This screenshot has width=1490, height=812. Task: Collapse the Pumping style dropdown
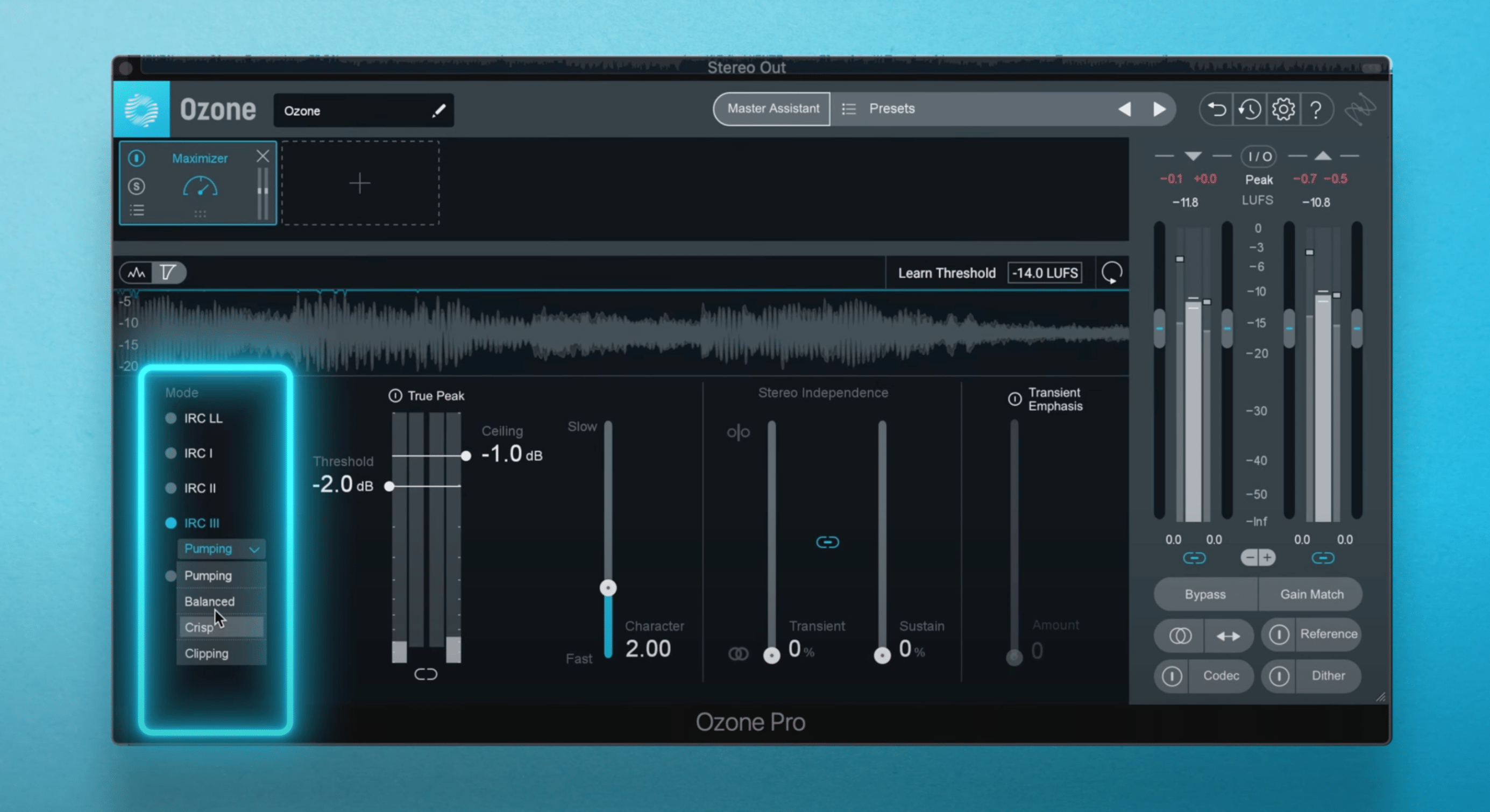(222, 549)
